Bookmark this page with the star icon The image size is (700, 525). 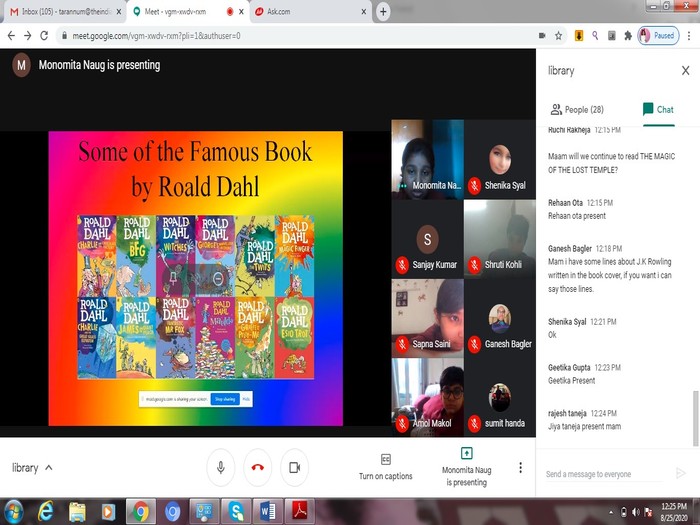click(x=558, y=36)
